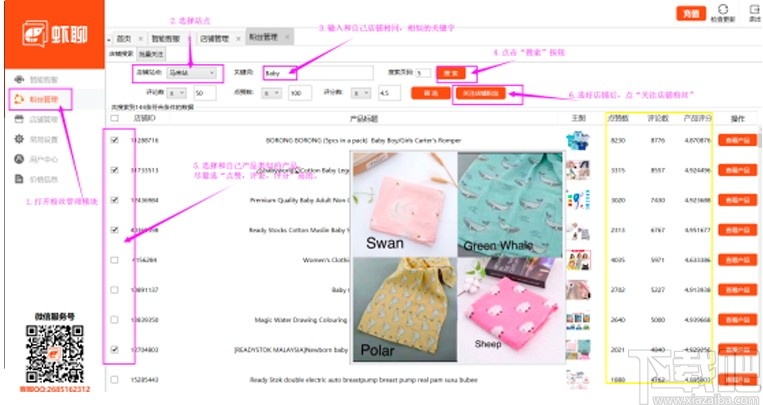Close the 粉丝管理 tab

pyautogui.click(x=287, y=37)
